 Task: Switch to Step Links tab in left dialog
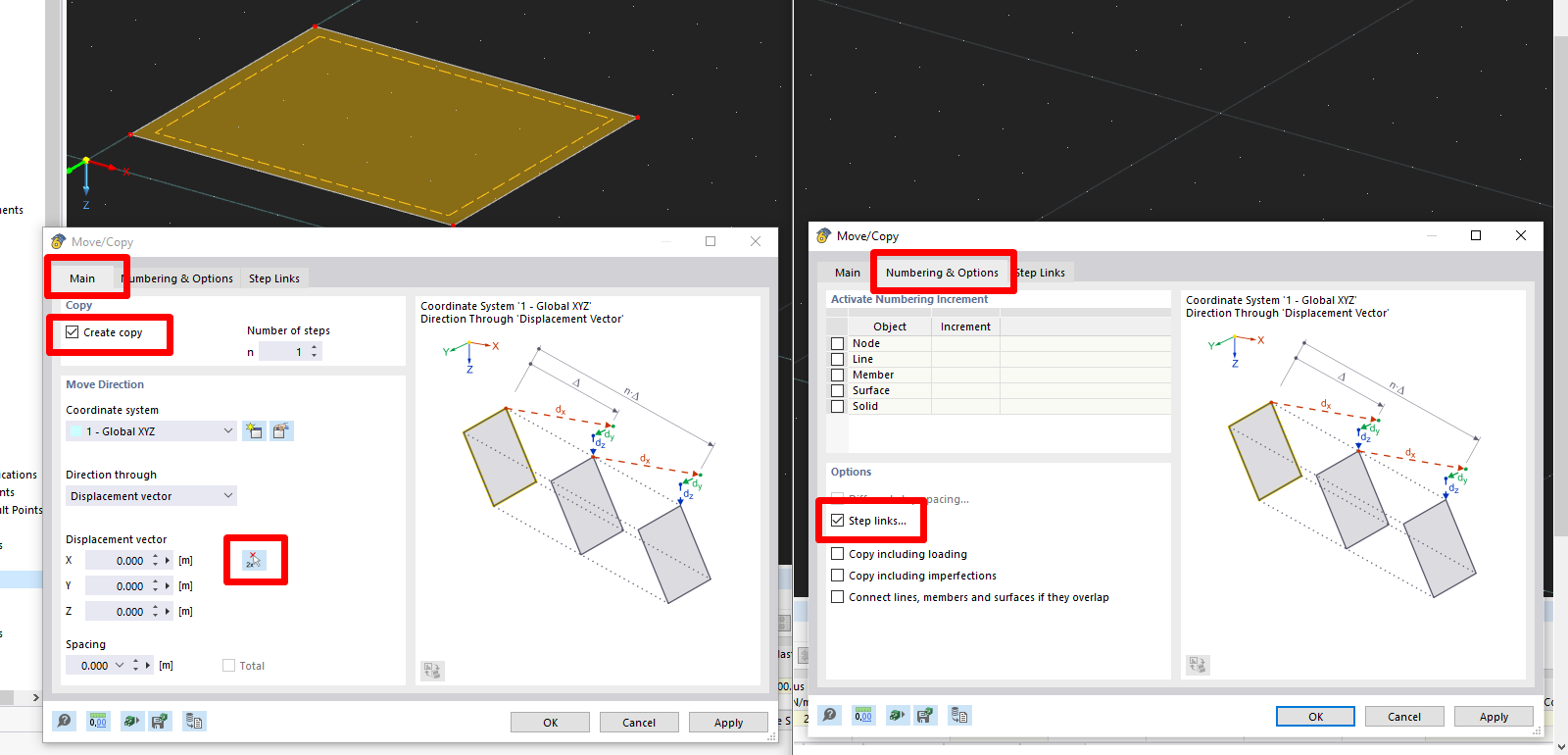[274, 278]
